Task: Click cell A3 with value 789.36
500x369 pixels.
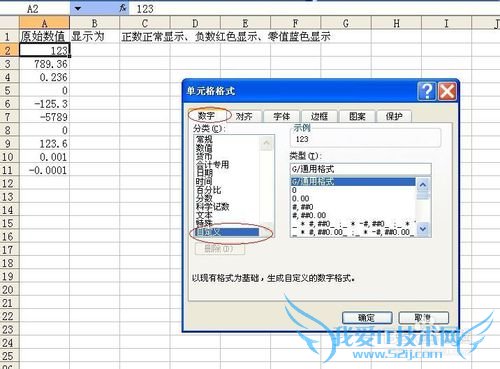Action: 44,64
